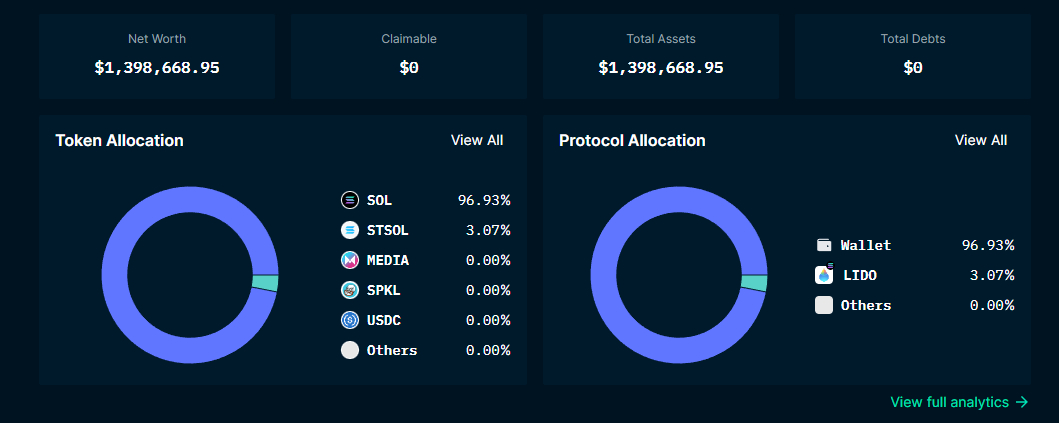Click the Total Assets amount
Screen dimensions: 1059x423
click(661, 68)
